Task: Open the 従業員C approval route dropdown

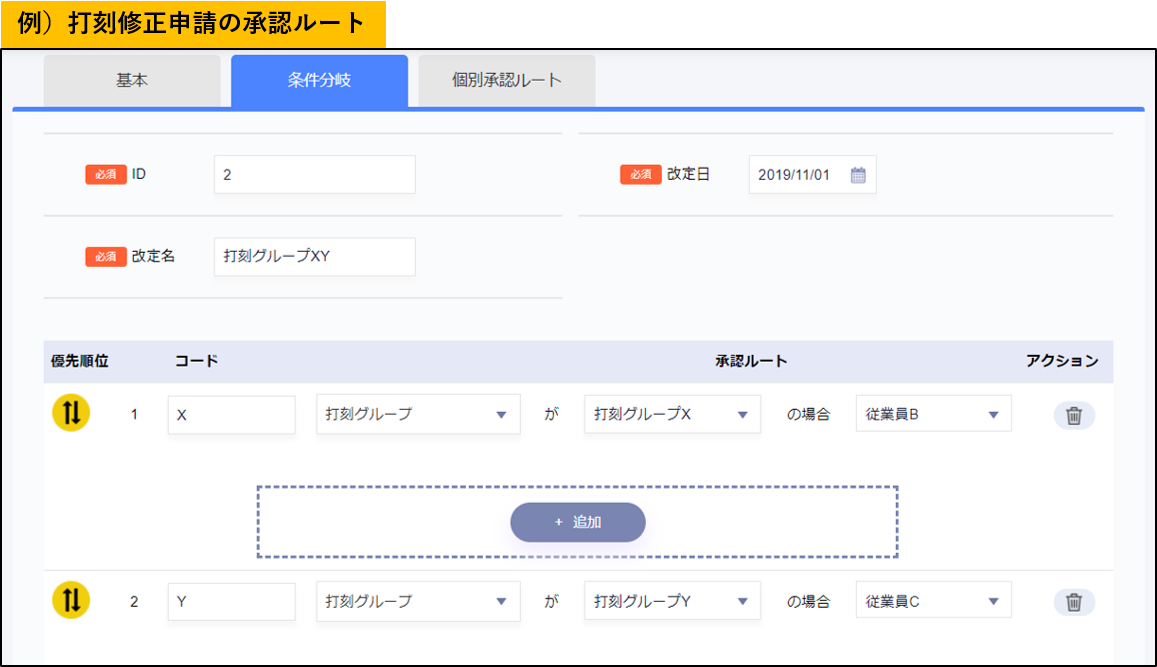Action: tap(933, 602)
